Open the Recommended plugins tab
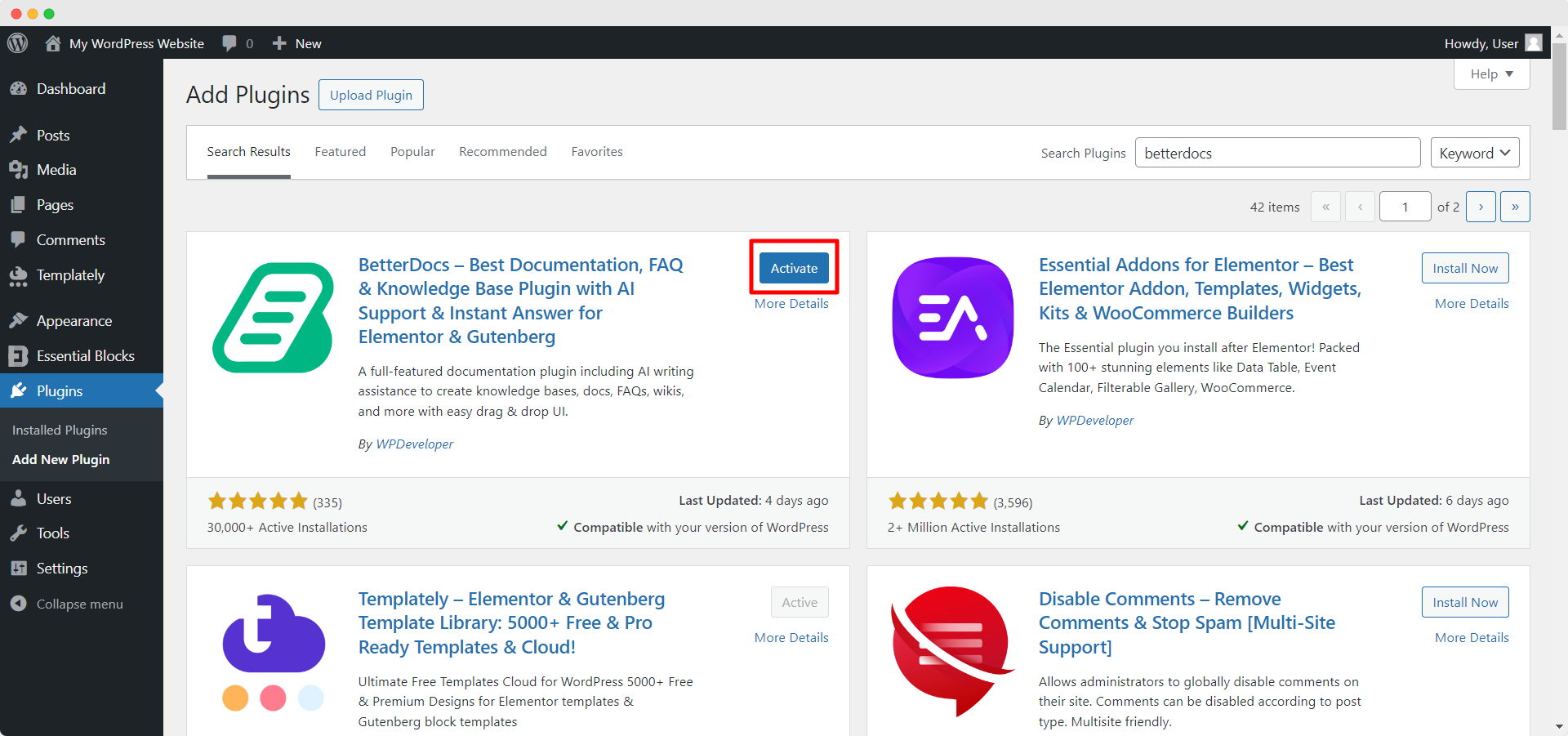 coord(502,151)
